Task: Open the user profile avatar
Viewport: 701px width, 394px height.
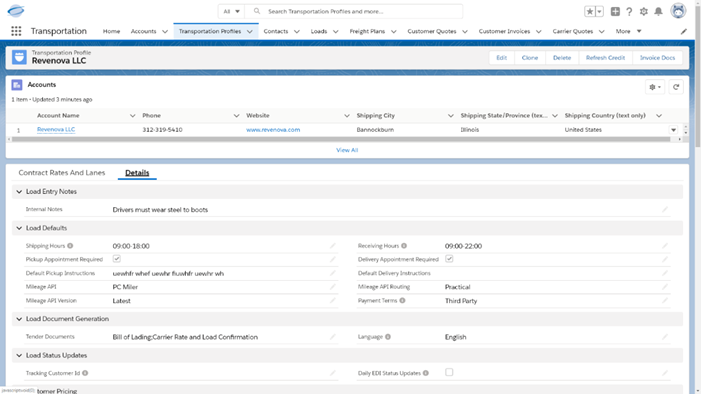Action: pos(678,11)
